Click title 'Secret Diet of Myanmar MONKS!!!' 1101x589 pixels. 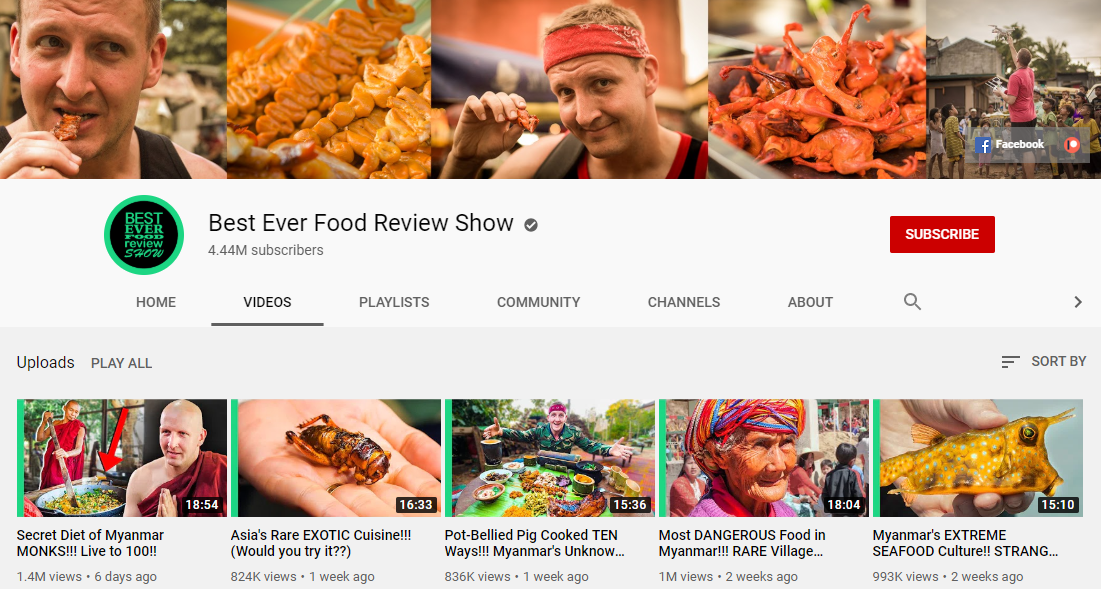pyautogui.click(x=90, y=543)
